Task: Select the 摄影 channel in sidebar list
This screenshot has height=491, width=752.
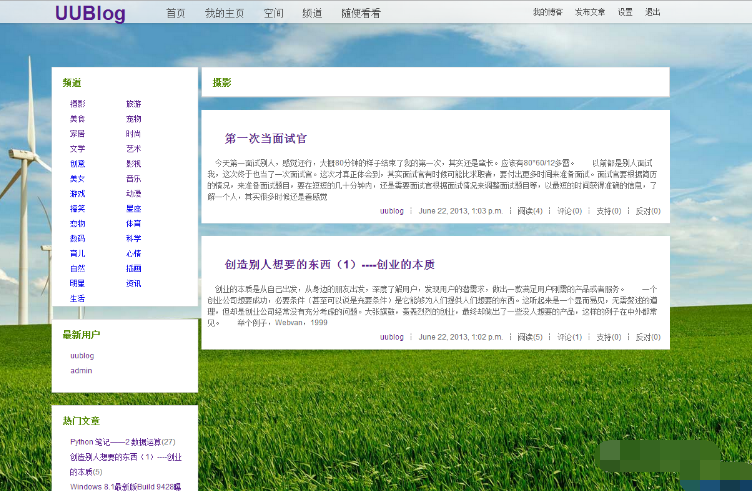Action: click(77, 104)
